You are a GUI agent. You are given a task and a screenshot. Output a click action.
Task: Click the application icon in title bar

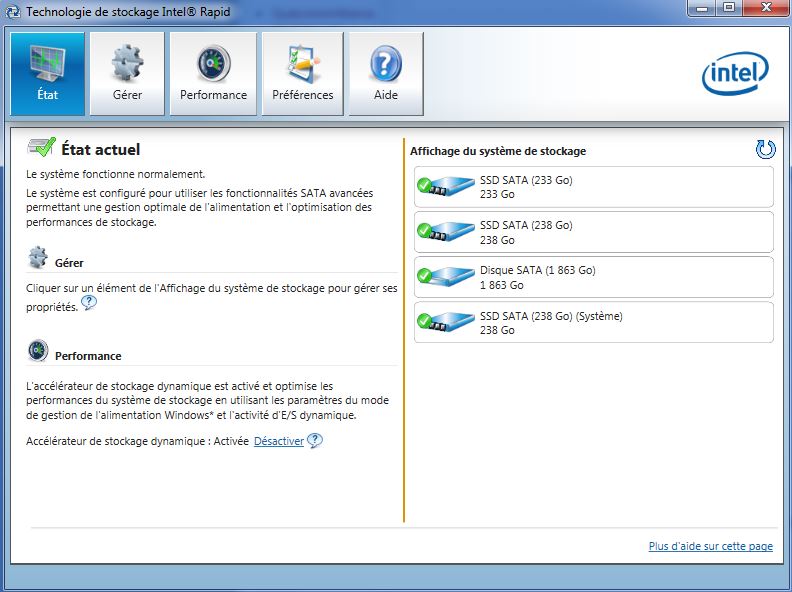coord(13,12)
